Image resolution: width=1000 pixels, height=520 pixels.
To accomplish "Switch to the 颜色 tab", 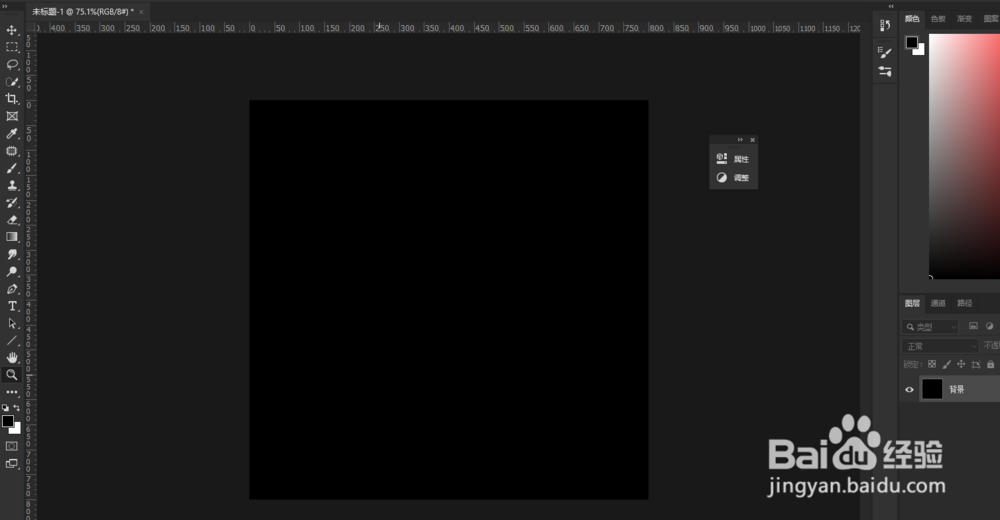I will [913, 19].
